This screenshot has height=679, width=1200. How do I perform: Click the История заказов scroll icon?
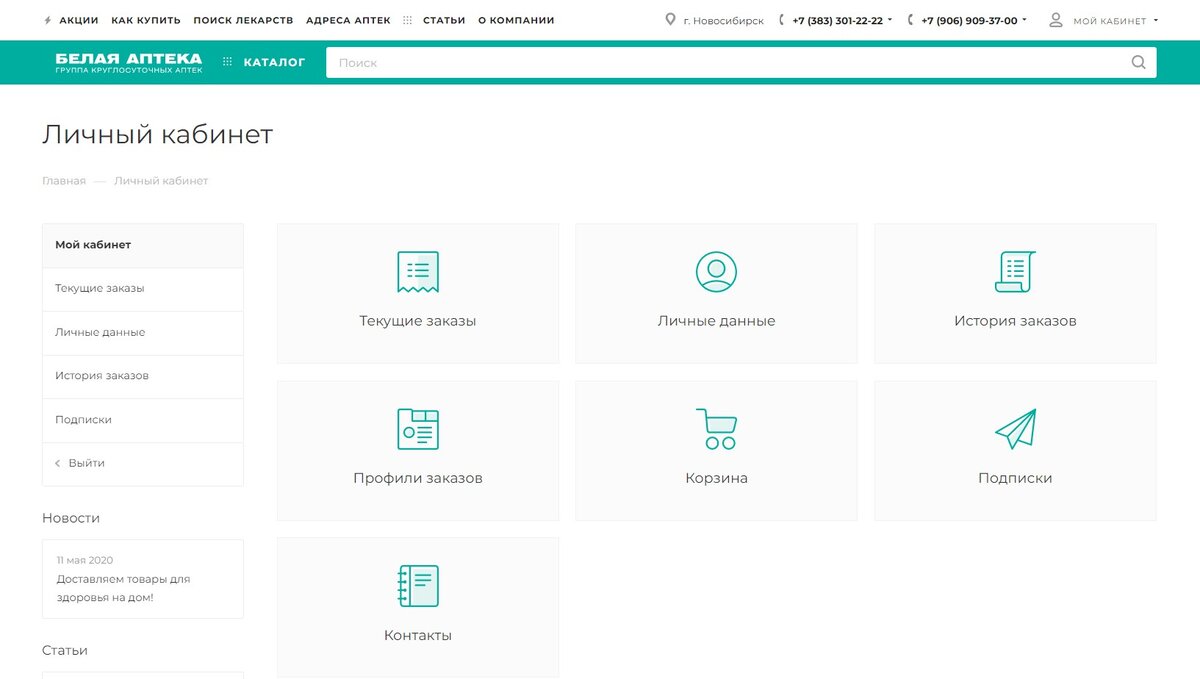pyautogui.click(x=1015, y=272)
